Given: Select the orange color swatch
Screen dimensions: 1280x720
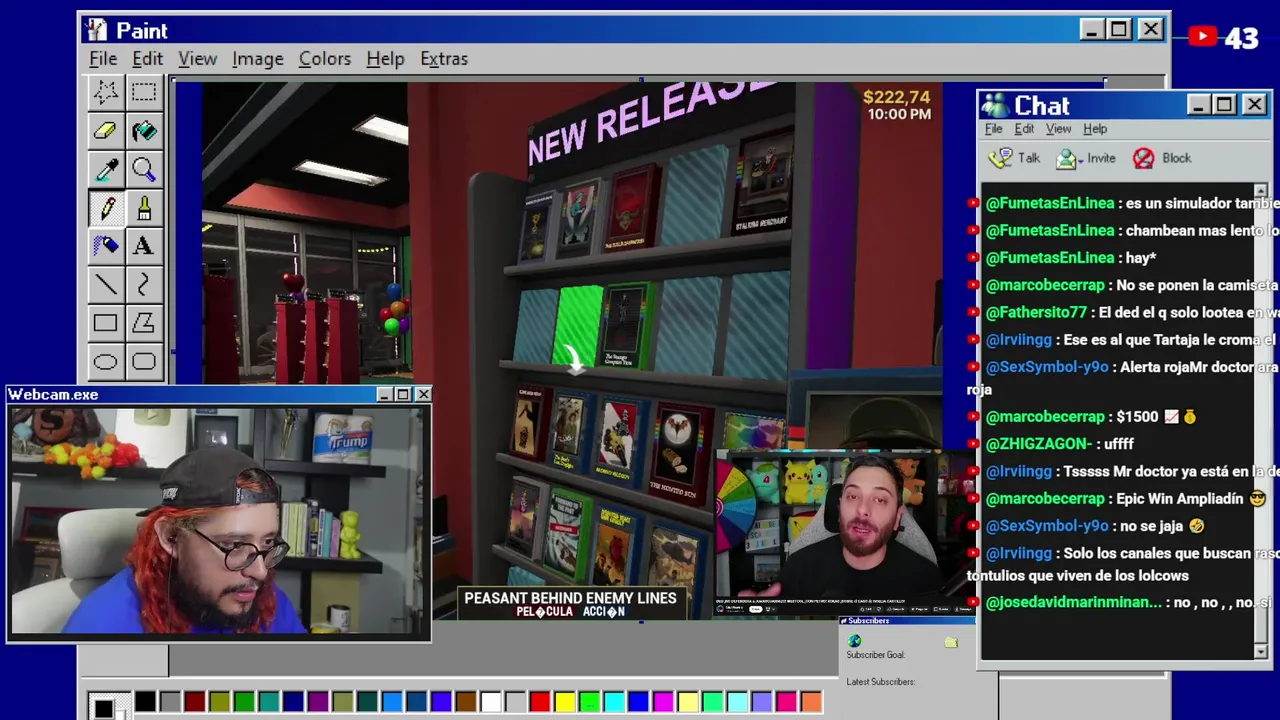Looking at the screenshot, I should point(811,702).
